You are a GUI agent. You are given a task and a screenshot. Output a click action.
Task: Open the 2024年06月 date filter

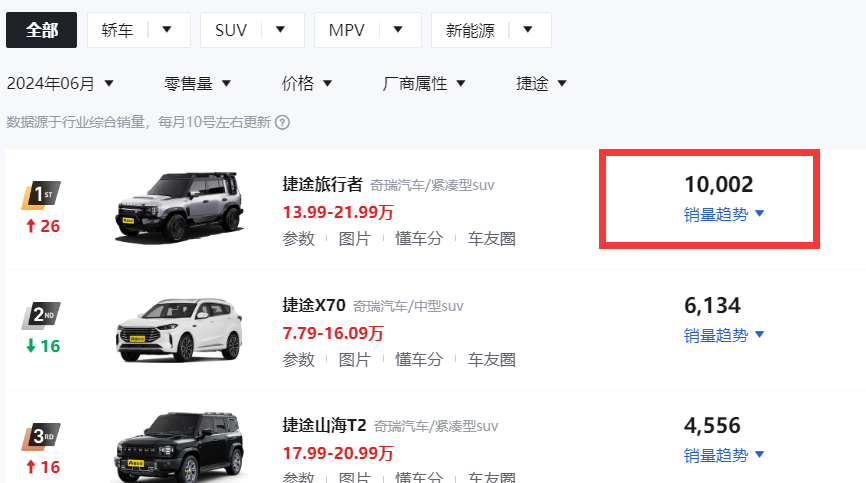[60, 83]
